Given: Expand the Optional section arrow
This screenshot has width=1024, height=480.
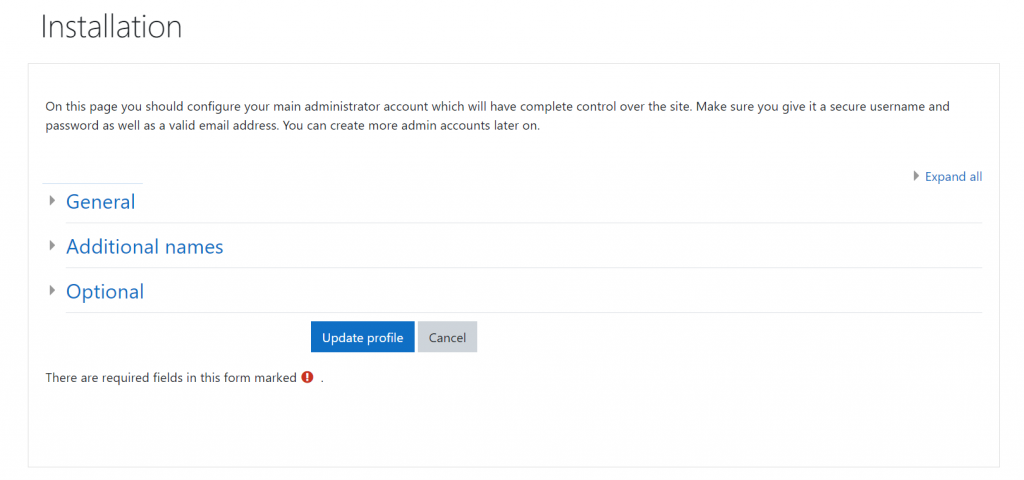Looking at the screenshot, I should (x=52, y=291).
